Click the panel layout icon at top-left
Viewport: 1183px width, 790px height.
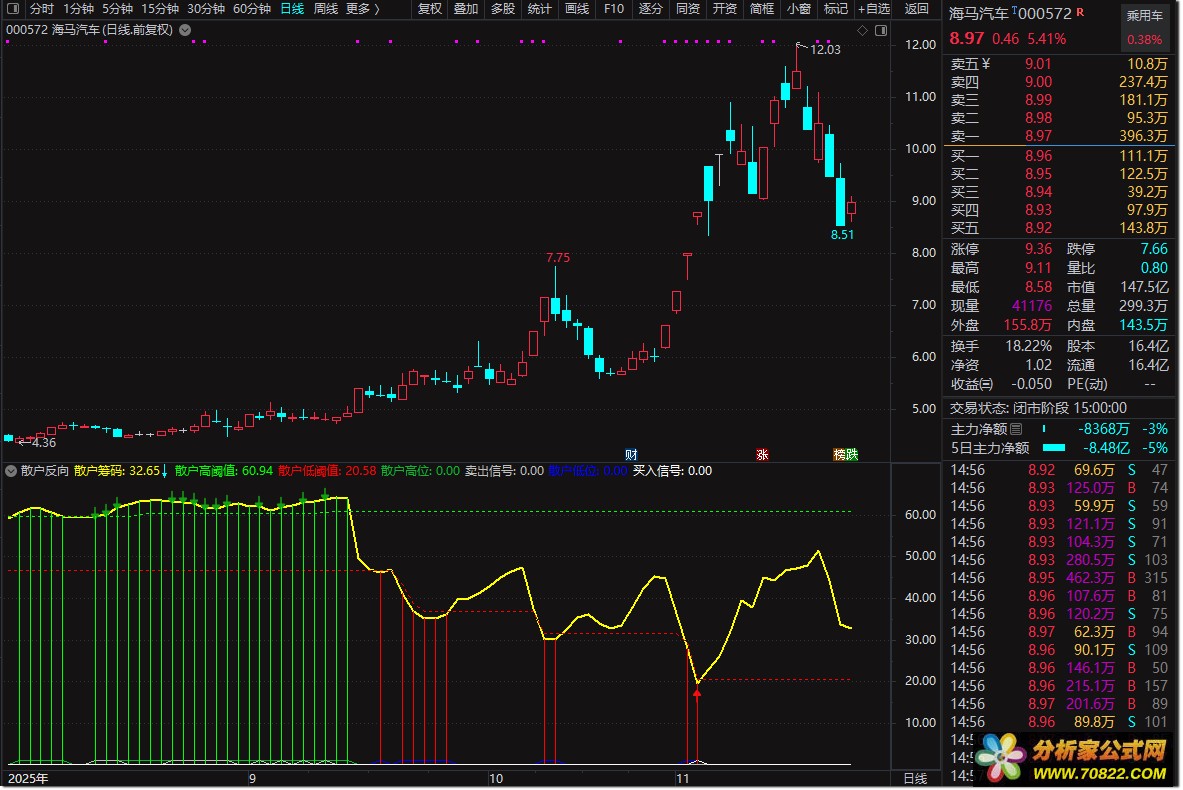[13, 8]
